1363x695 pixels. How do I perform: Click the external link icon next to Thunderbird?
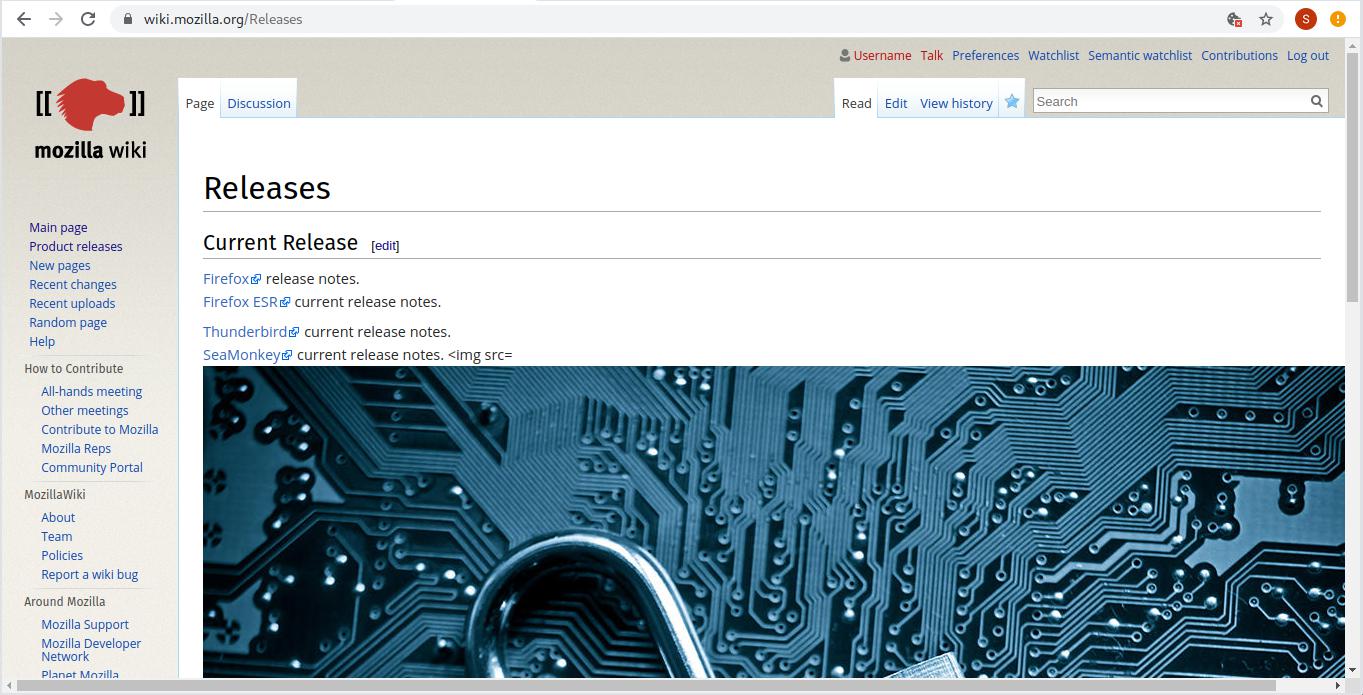coord(295,331)
